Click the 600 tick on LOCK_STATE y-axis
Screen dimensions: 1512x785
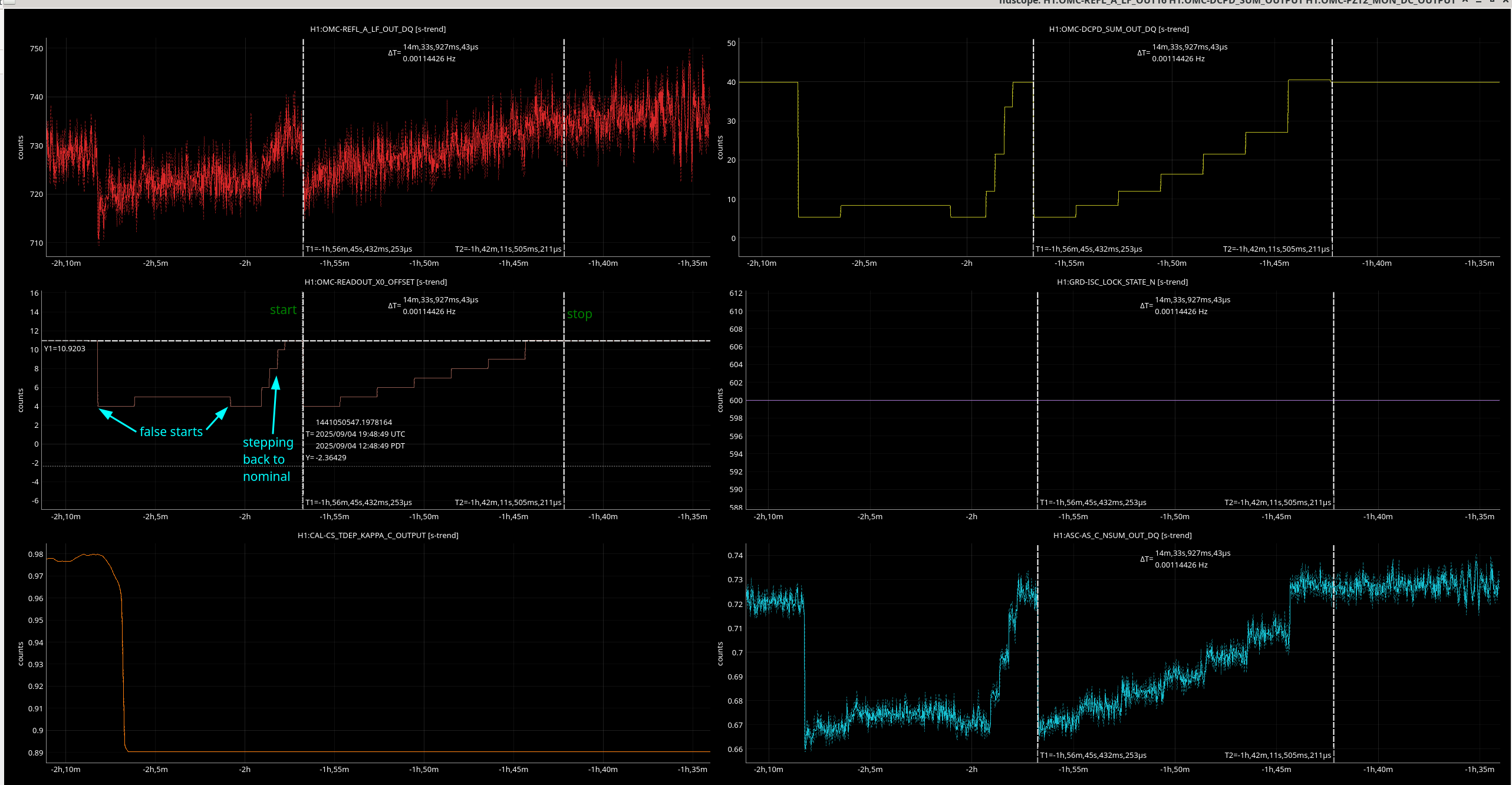736,400
